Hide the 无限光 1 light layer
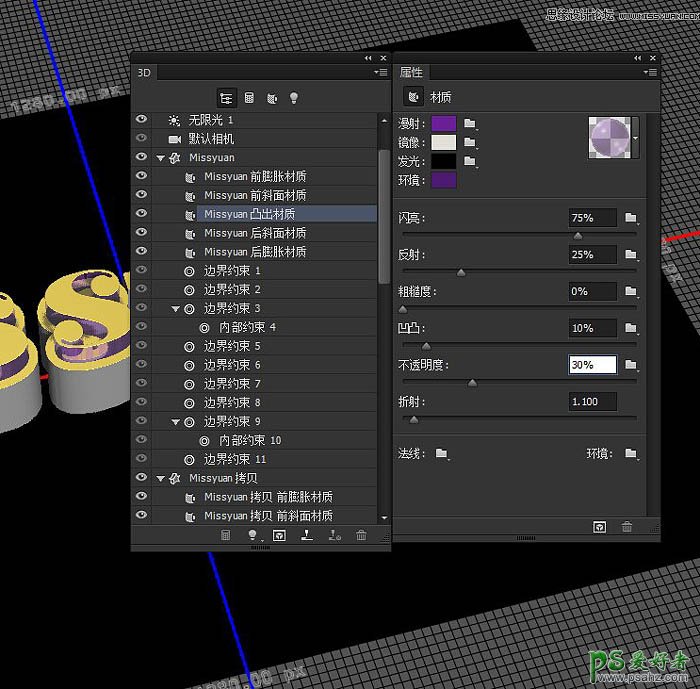Image resolution: width=700 pixels, height=689 pixels. coord(141,119)
